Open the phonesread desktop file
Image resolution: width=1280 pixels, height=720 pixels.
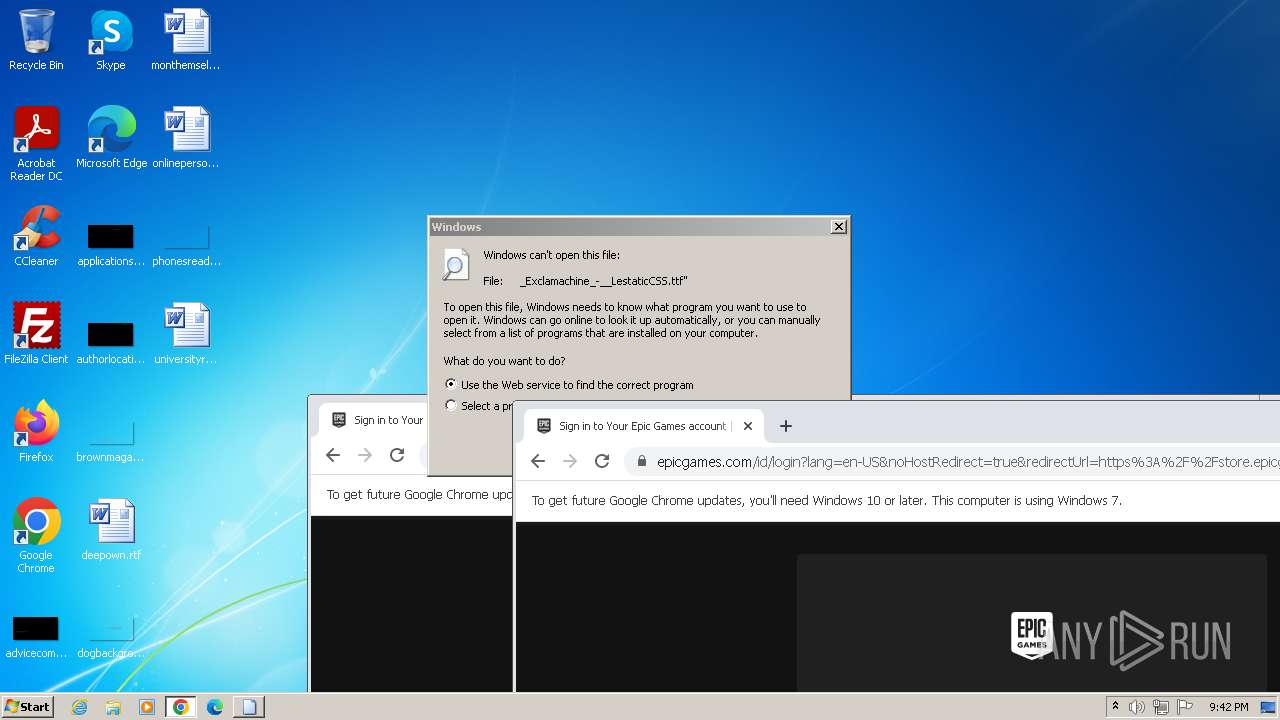coord(186,245)
